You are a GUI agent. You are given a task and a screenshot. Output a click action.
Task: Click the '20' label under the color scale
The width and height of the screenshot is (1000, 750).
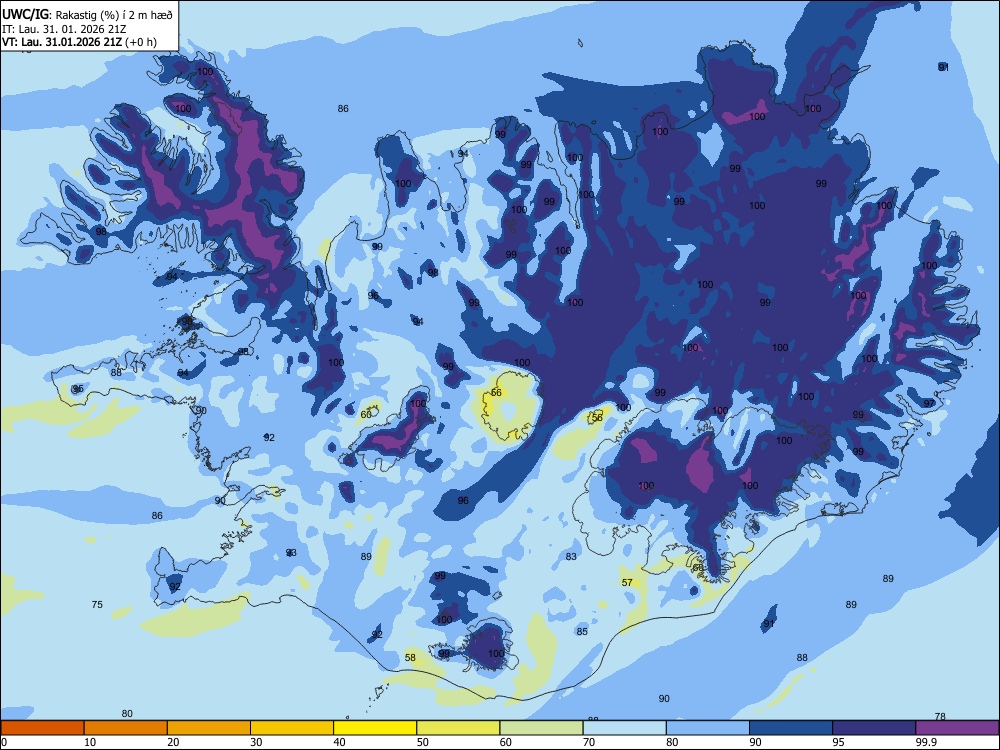(173, 742)
